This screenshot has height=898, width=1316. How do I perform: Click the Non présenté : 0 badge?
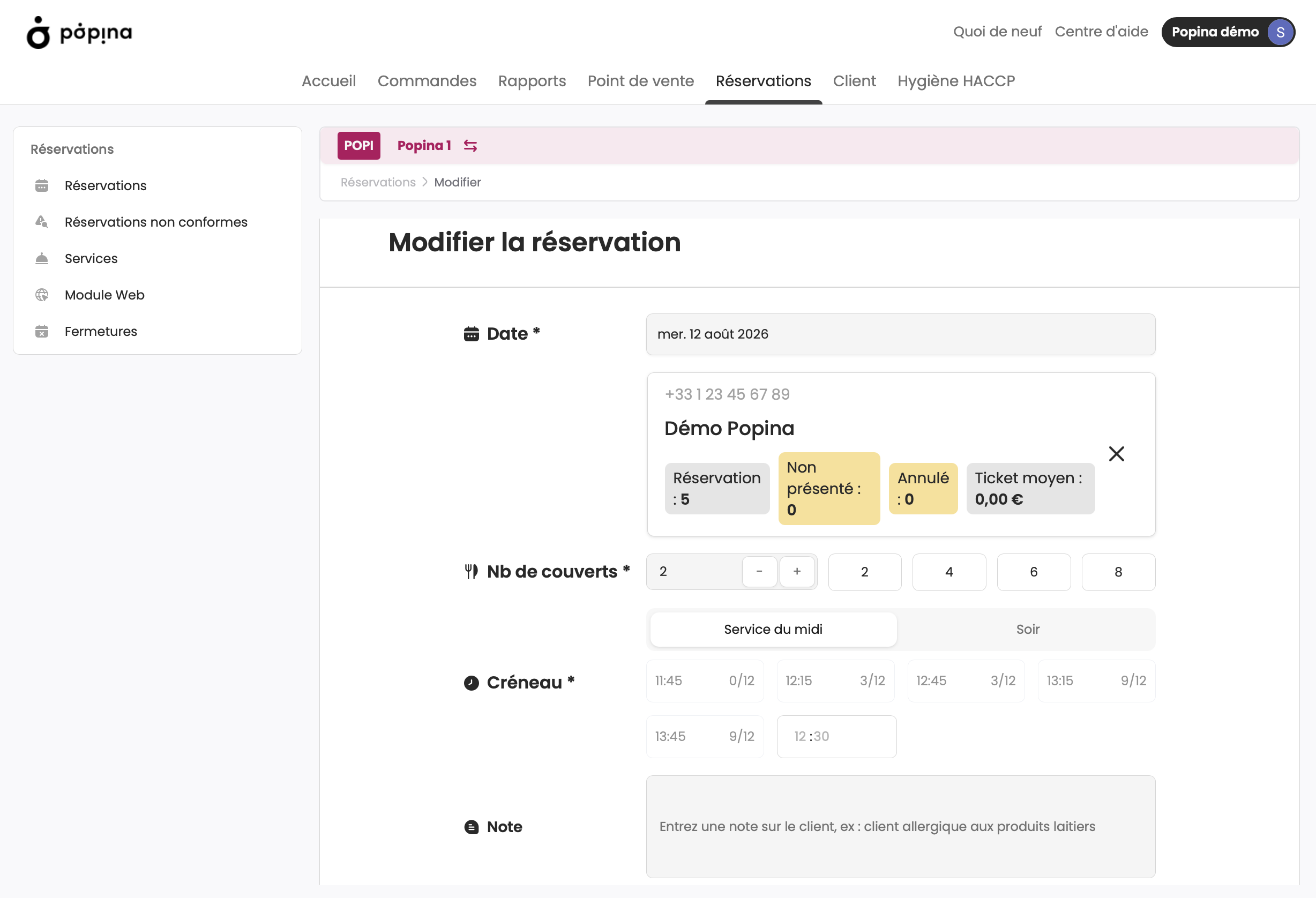[x=829, y=489]
